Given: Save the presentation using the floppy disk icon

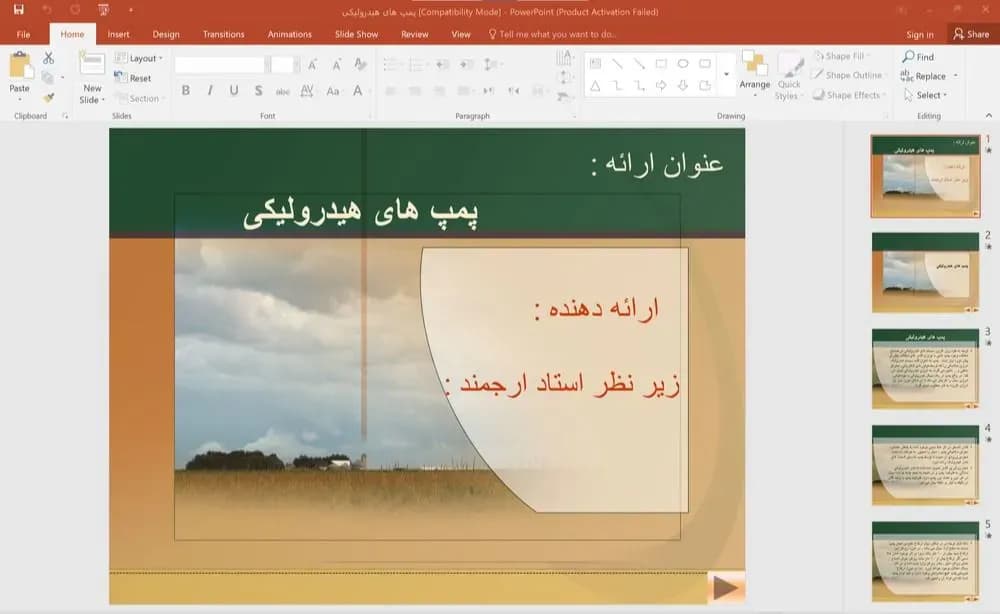Looking at the screenshot, I should coord(18,10).
